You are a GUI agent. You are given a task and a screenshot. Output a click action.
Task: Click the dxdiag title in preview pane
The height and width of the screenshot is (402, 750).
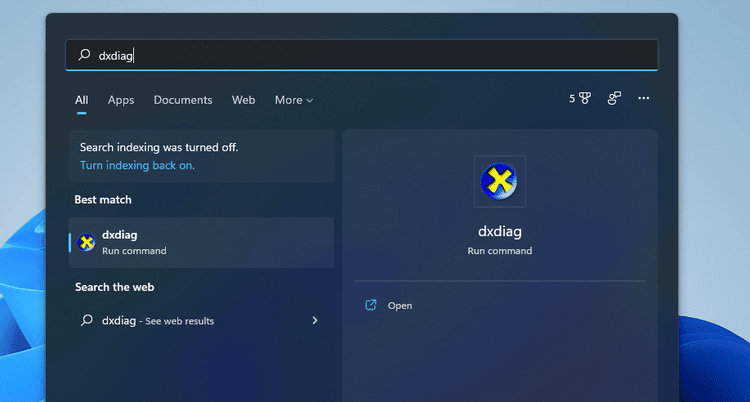(500, 232)
